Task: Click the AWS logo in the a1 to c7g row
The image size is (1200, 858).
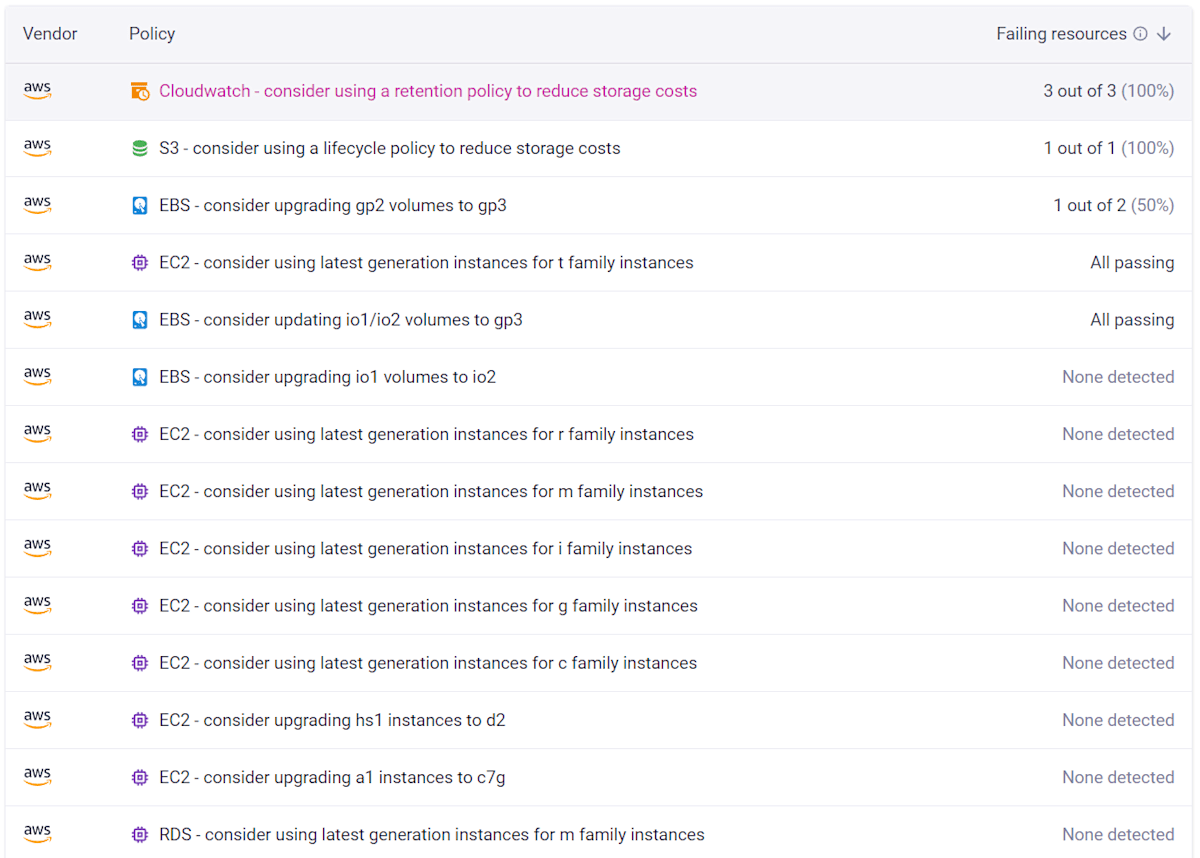Action: (x=37, y=775)
